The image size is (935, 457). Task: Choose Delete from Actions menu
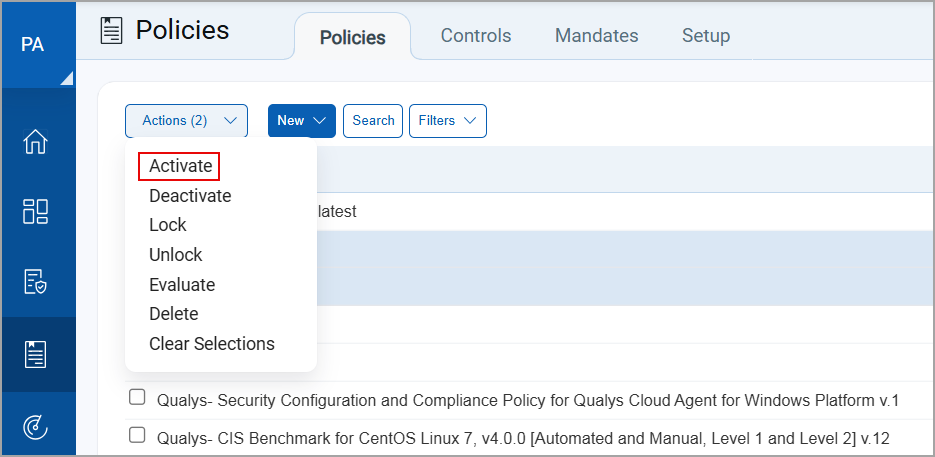point(174,314)
